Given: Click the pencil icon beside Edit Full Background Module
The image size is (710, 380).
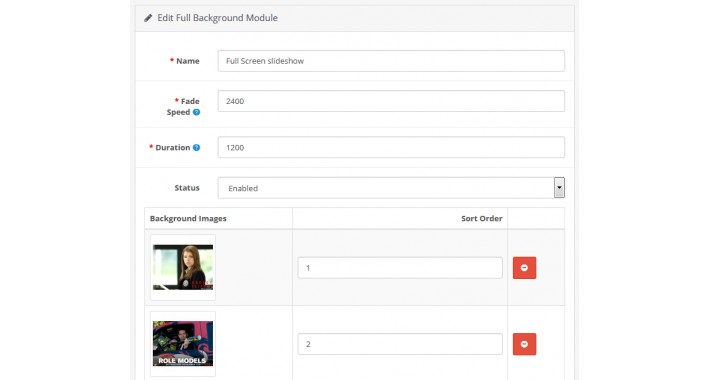Looking at the screenshot, I should [148, 18].
